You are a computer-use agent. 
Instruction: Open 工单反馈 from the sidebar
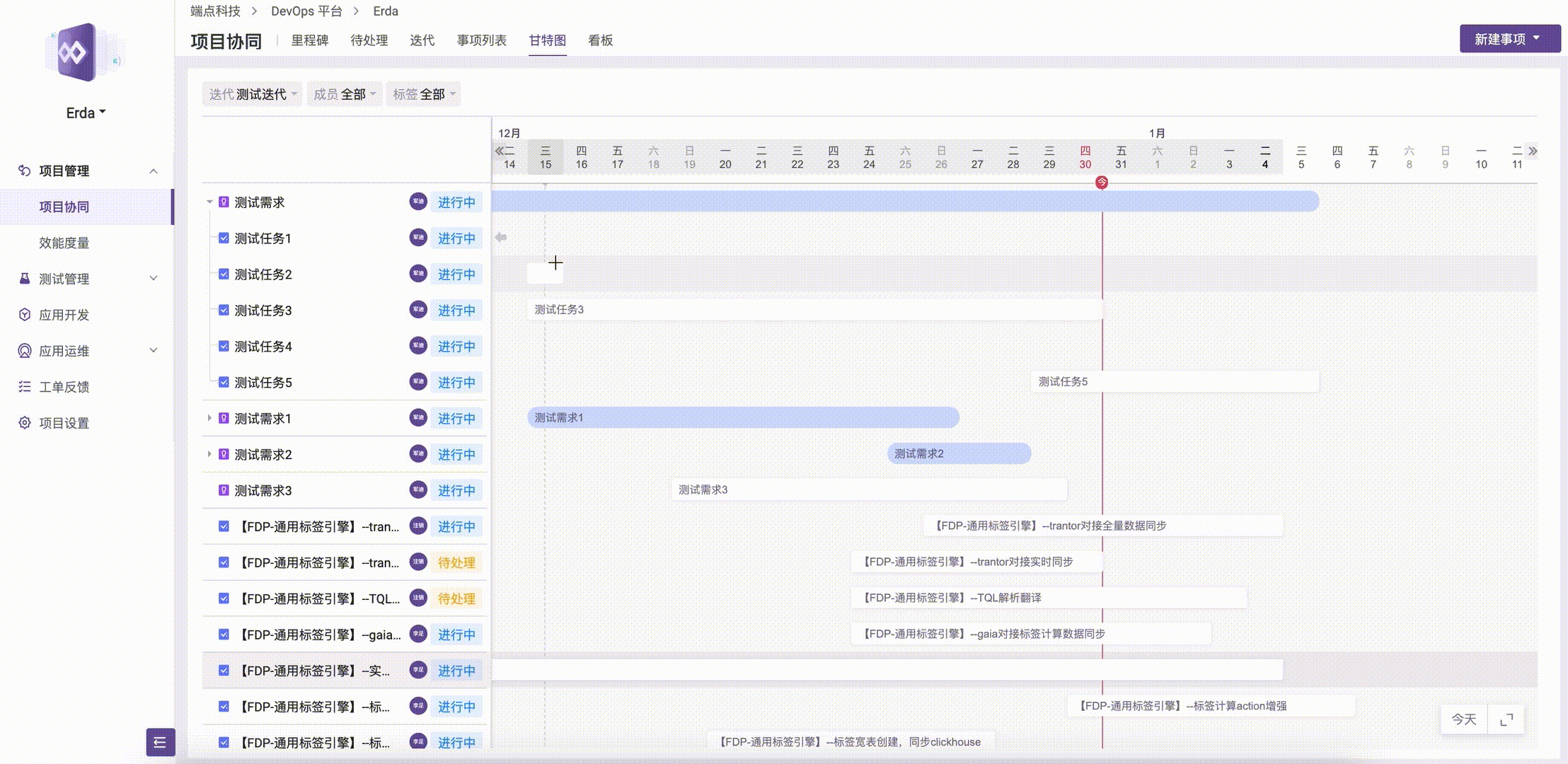point(64,386)
